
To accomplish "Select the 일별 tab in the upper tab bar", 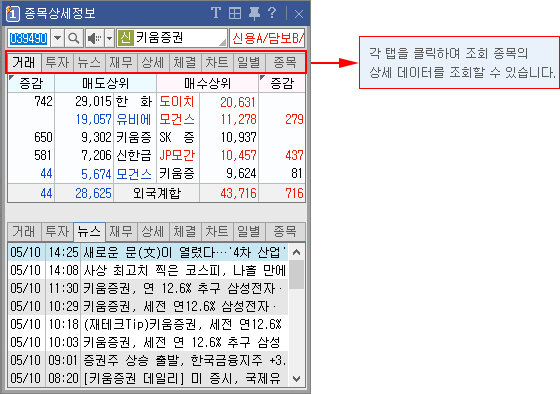I will [249, 63].
